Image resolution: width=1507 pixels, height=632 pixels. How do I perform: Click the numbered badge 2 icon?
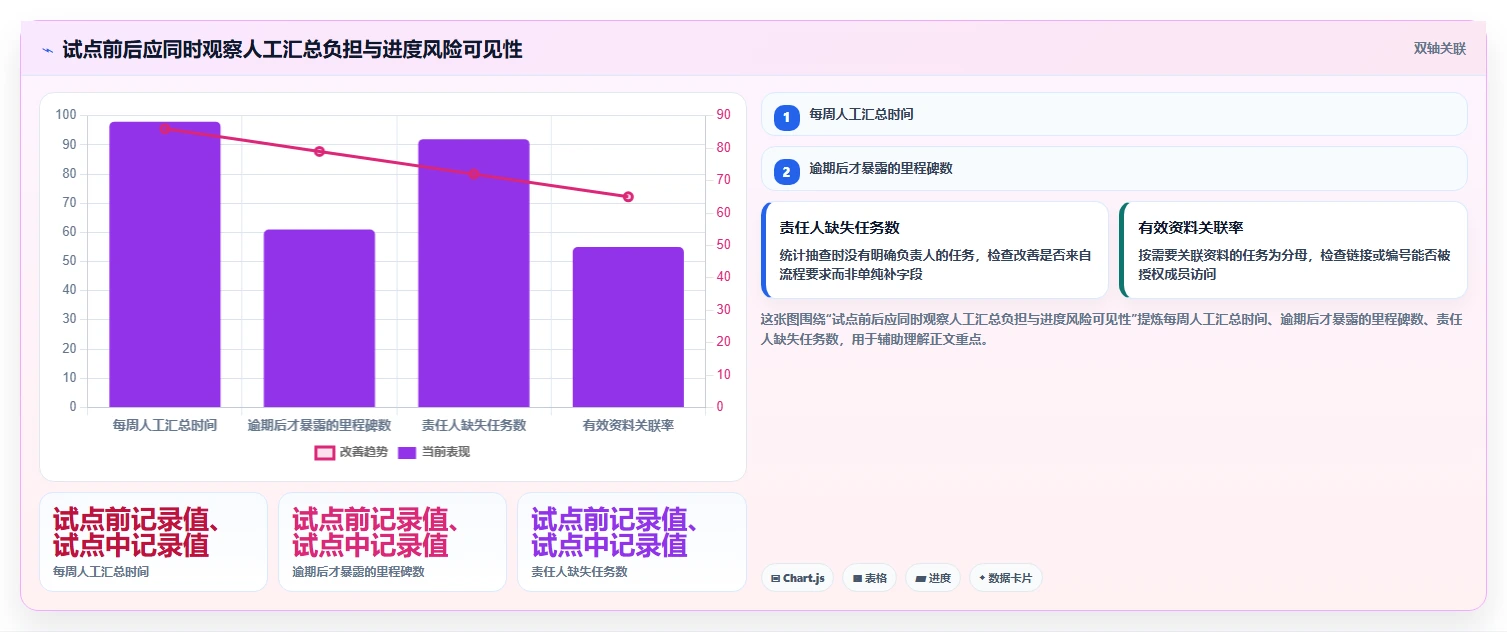(x=787, y=170)
